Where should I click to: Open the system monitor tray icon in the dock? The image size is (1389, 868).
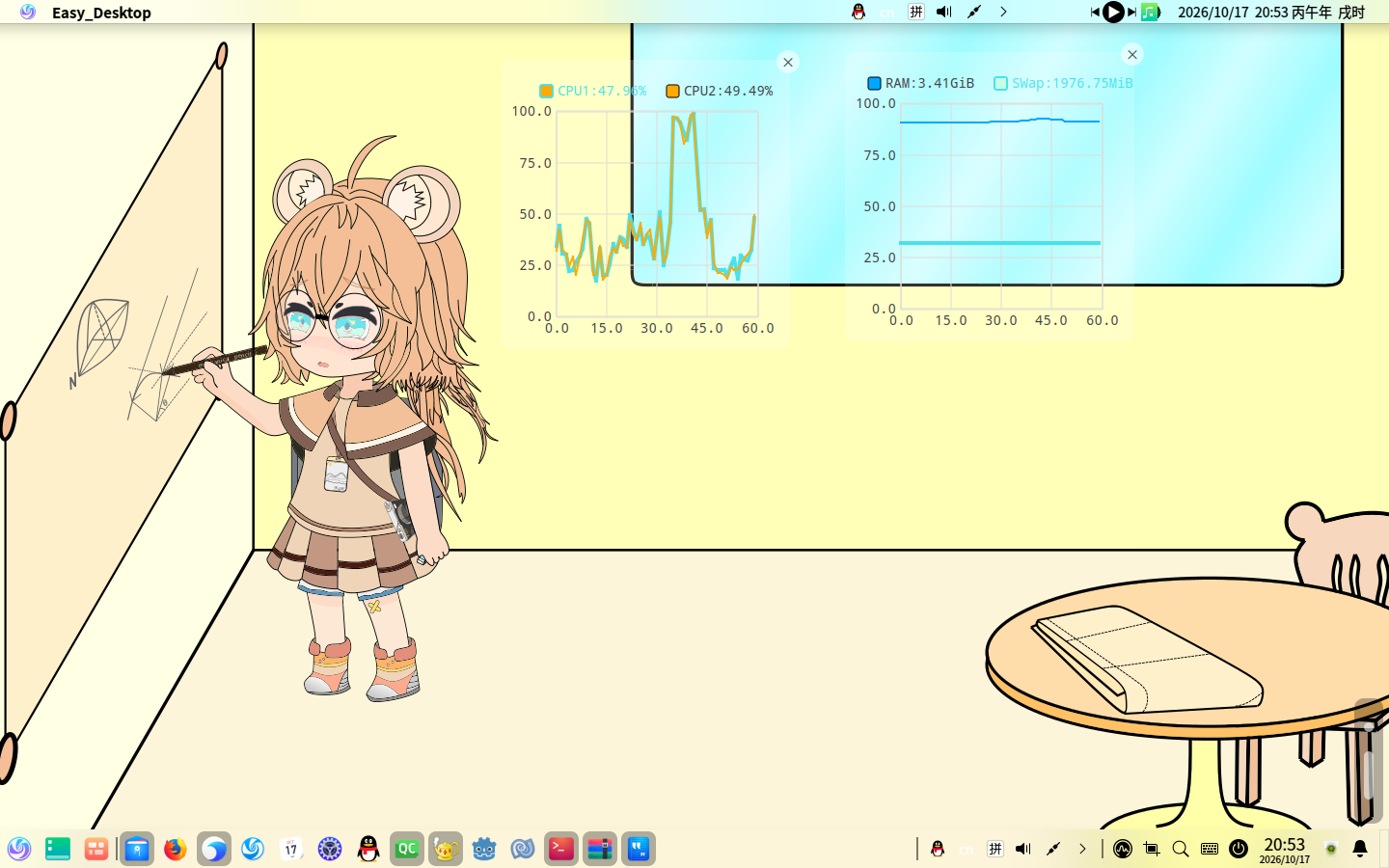click(1123, 849)
